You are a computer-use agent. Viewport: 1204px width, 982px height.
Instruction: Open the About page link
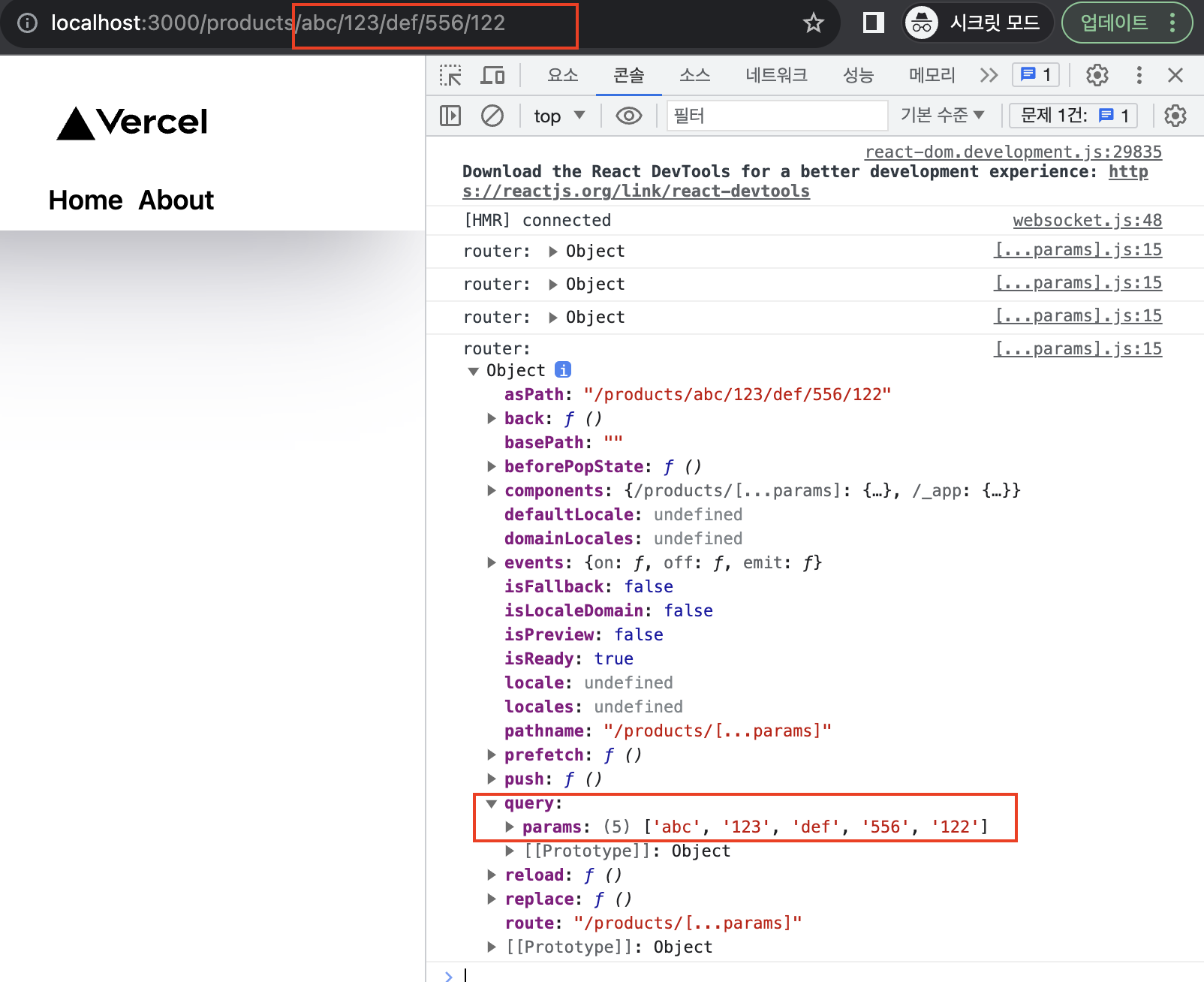(x=176, y=200)
